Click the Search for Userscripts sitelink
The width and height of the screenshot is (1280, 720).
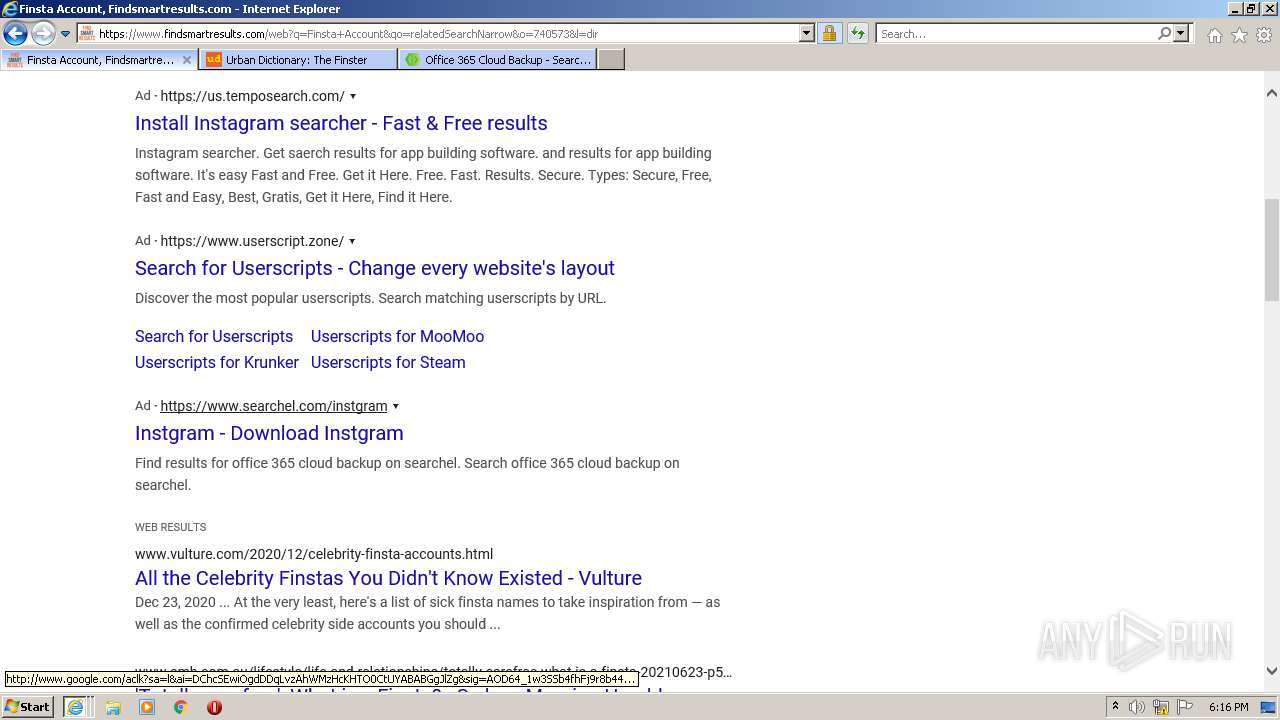pos(214,336)
